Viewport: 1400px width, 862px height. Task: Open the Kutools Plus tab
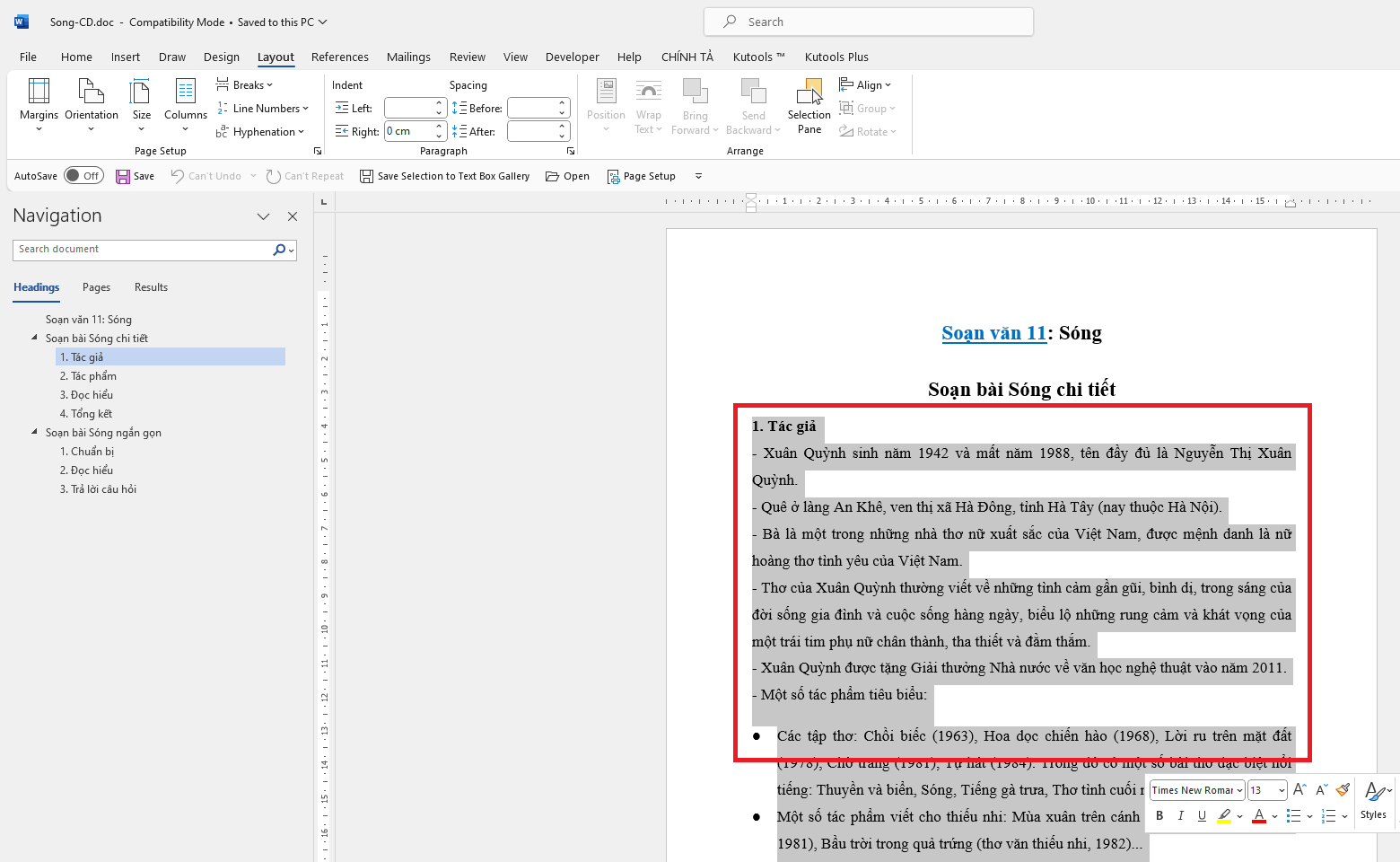click(x=836, y=57)
